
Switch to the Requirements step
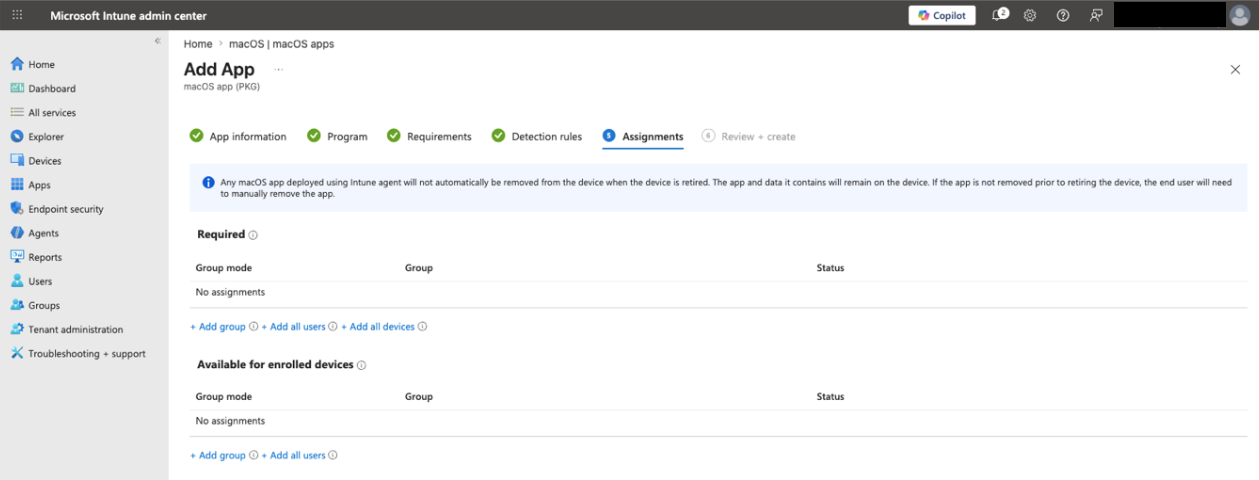tap(429, 136)
